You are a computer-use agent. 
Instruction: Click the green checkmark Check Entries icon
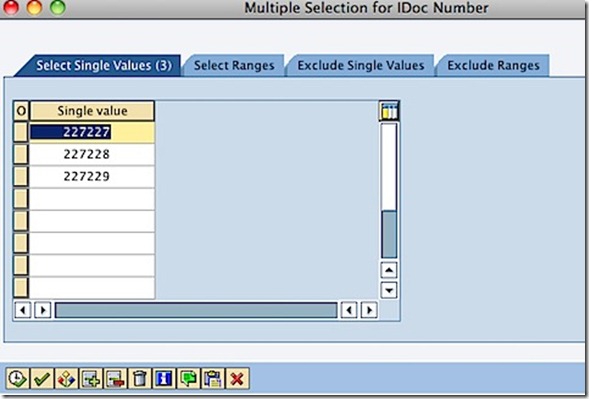(42, 378)
